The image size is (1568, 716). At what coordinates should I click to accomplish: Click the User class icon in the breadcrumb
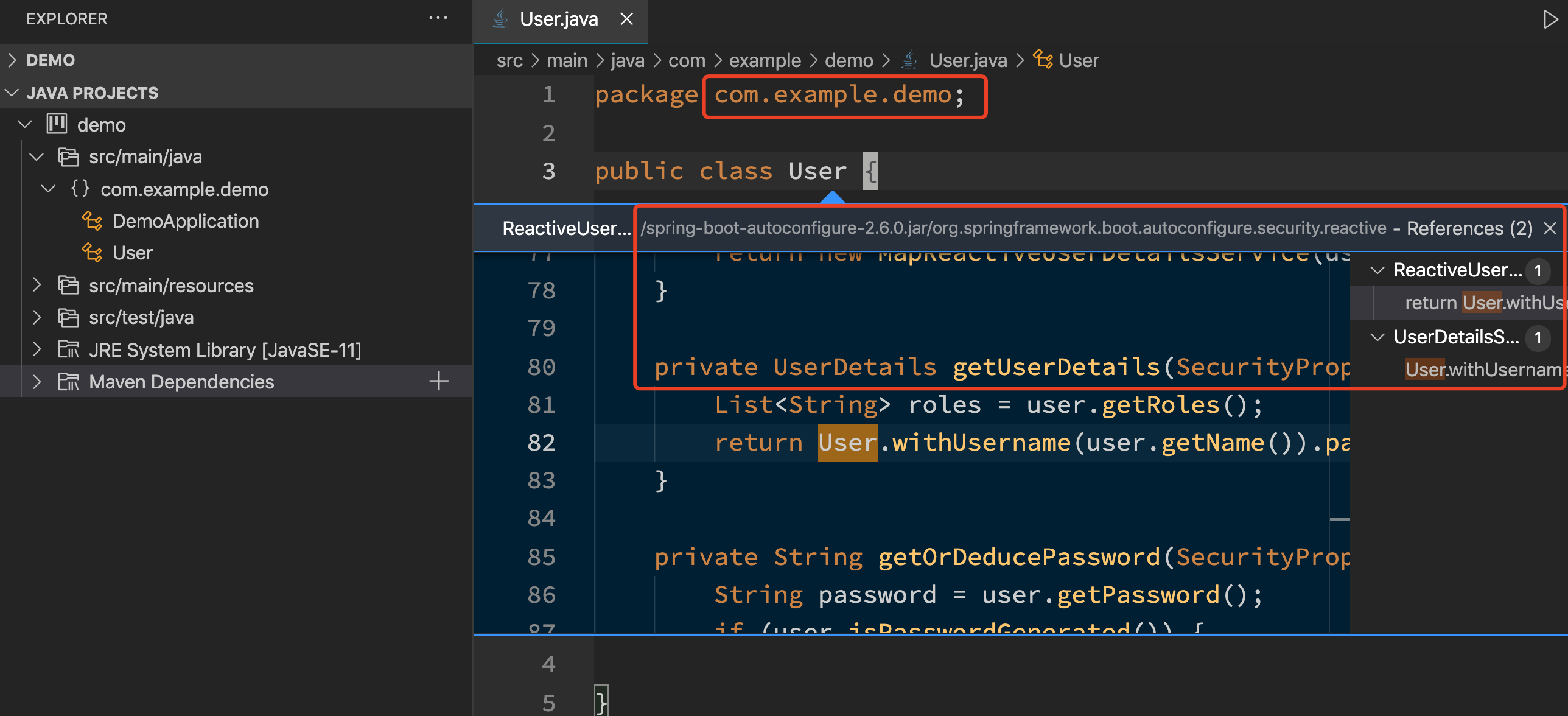[1043, 60]
